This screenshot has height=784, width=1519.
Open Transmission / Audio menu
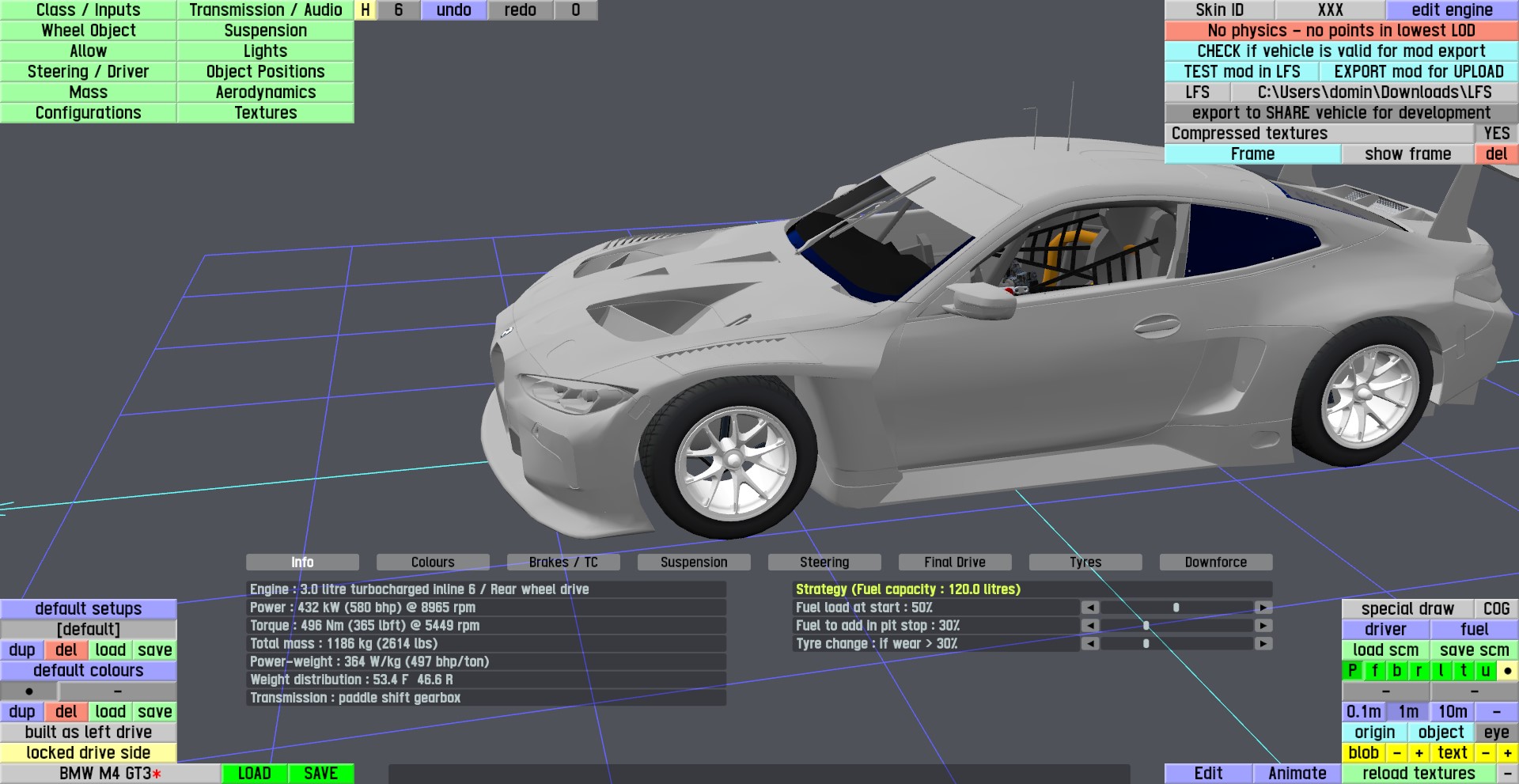[x=266, y=10]
